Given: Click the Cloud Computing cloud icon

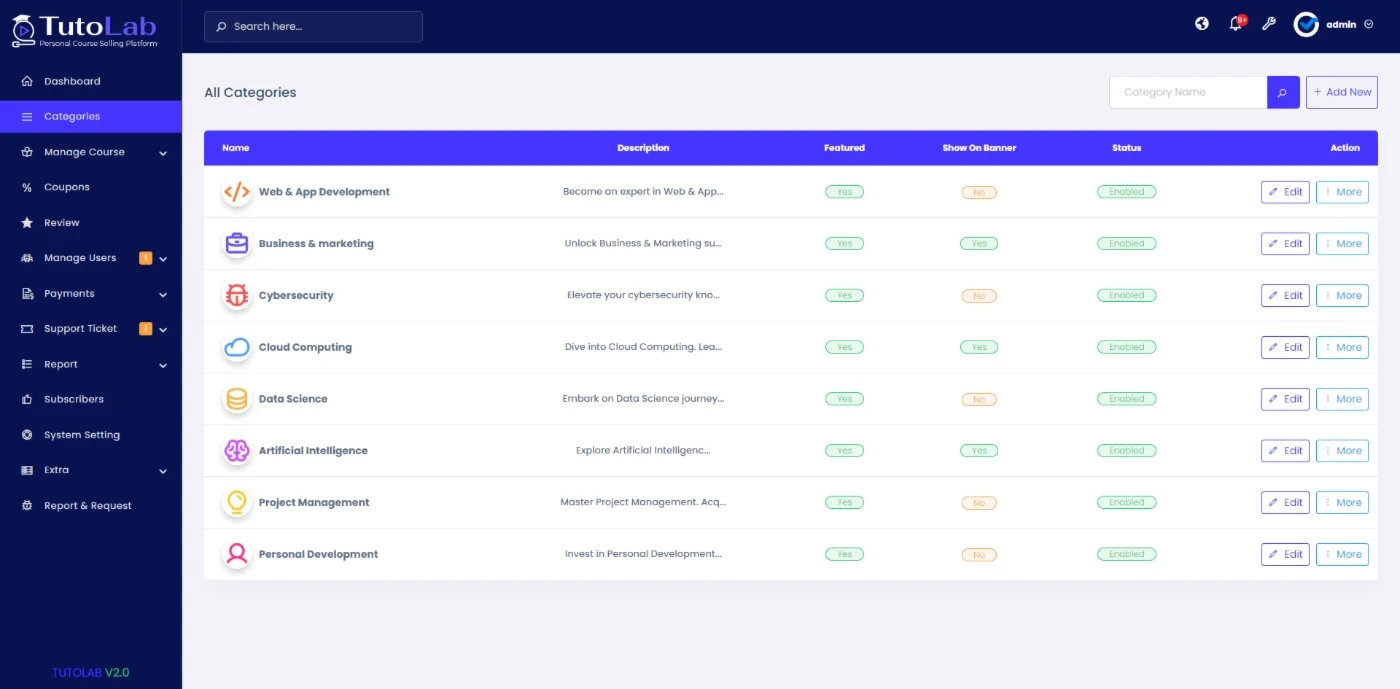Looking at the screenshot, I should click(x=237, y=347).
